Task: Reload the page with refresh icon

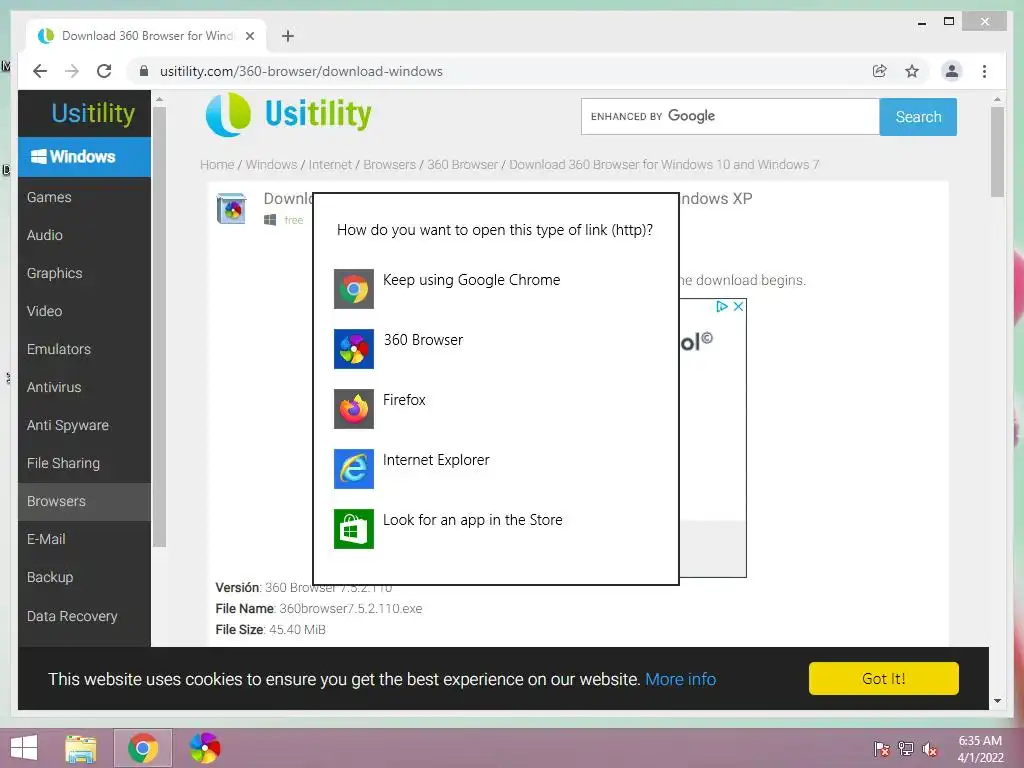Action: [x=104, y=71]
